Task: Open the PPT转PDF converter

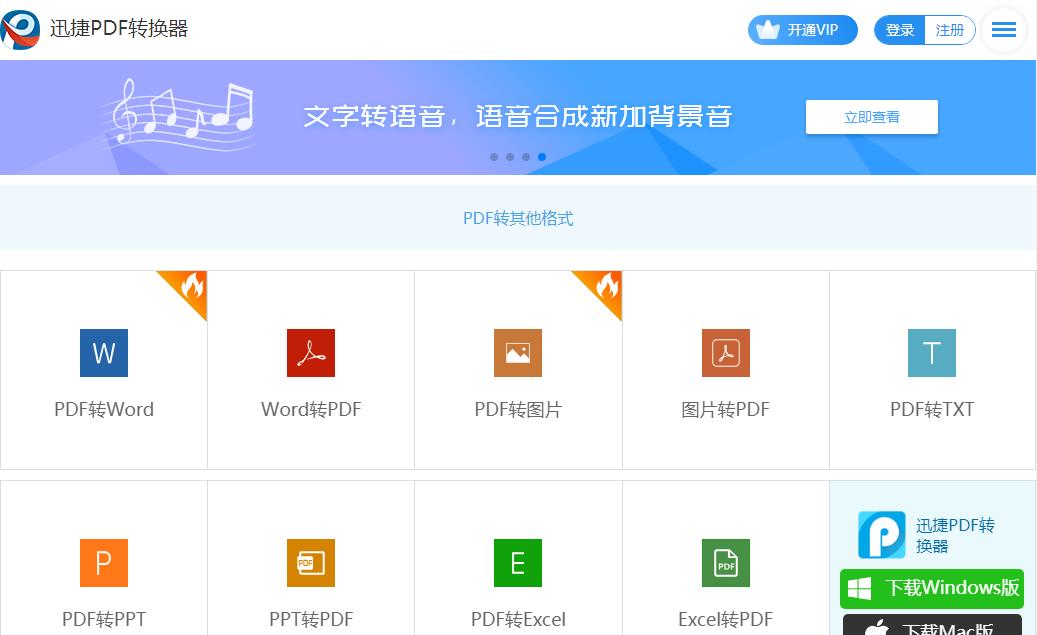Action: 311,580
